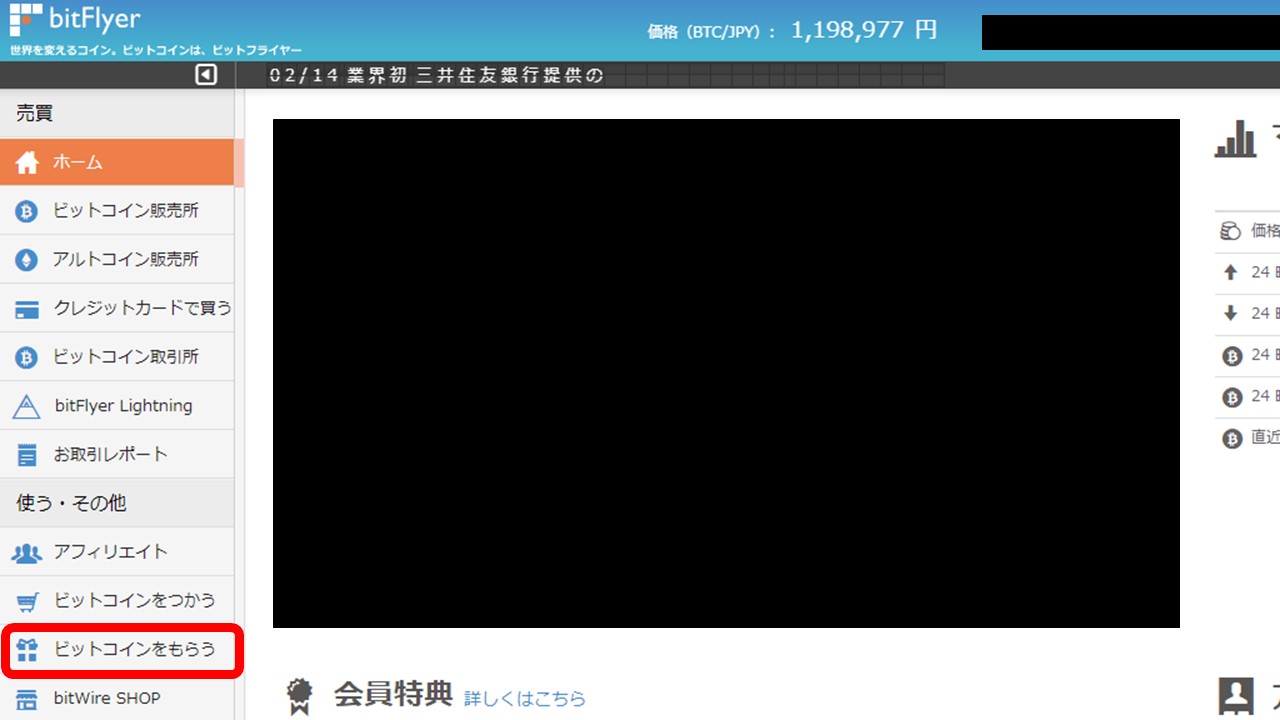
Task: Open bitFlyer Lightning via its triangle icon
Action: (27, 405)
